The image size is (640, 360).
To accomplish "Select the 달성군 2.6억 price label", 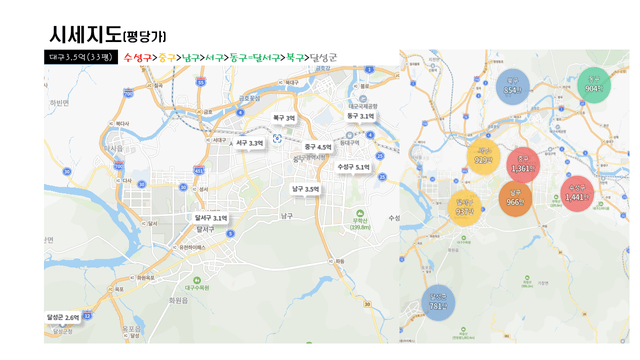I will (x=63, y=317).
